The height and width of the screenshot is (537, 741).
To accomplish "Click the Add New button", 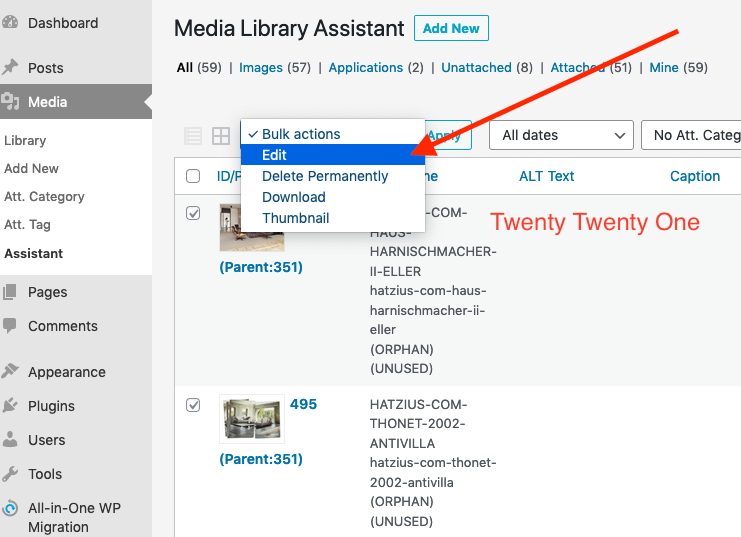I will [x=451, y=29].
